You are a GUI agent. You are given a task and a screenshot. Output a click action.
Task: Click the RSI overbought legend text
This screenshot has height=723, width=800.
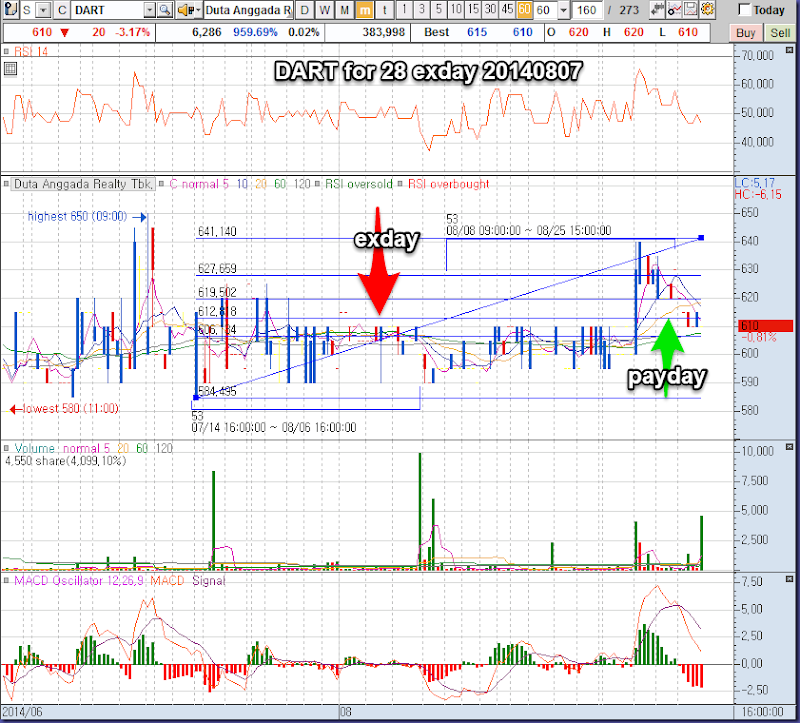448,184
